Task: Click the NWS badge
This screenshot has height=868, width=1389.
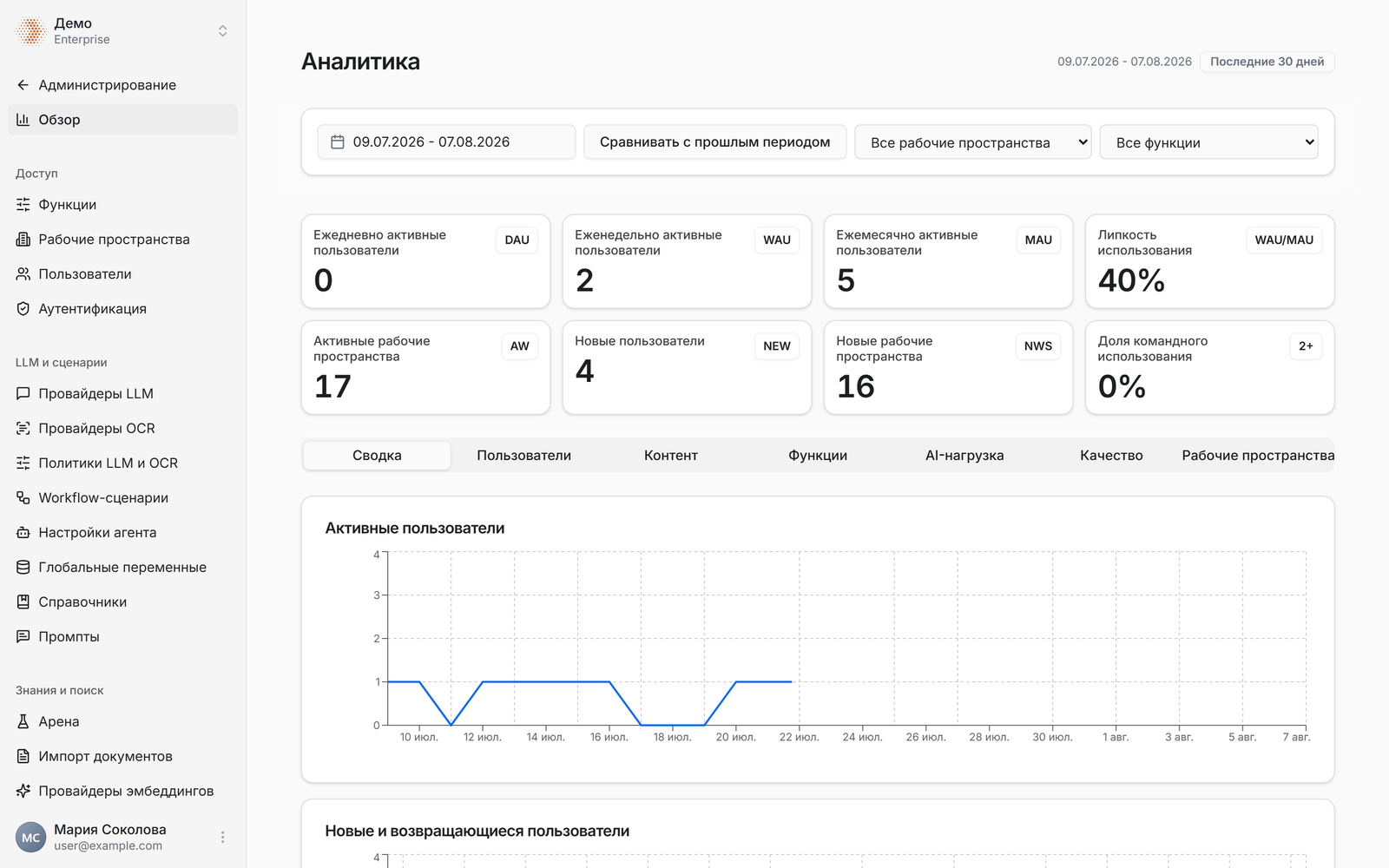Action: coord(1038,346)
